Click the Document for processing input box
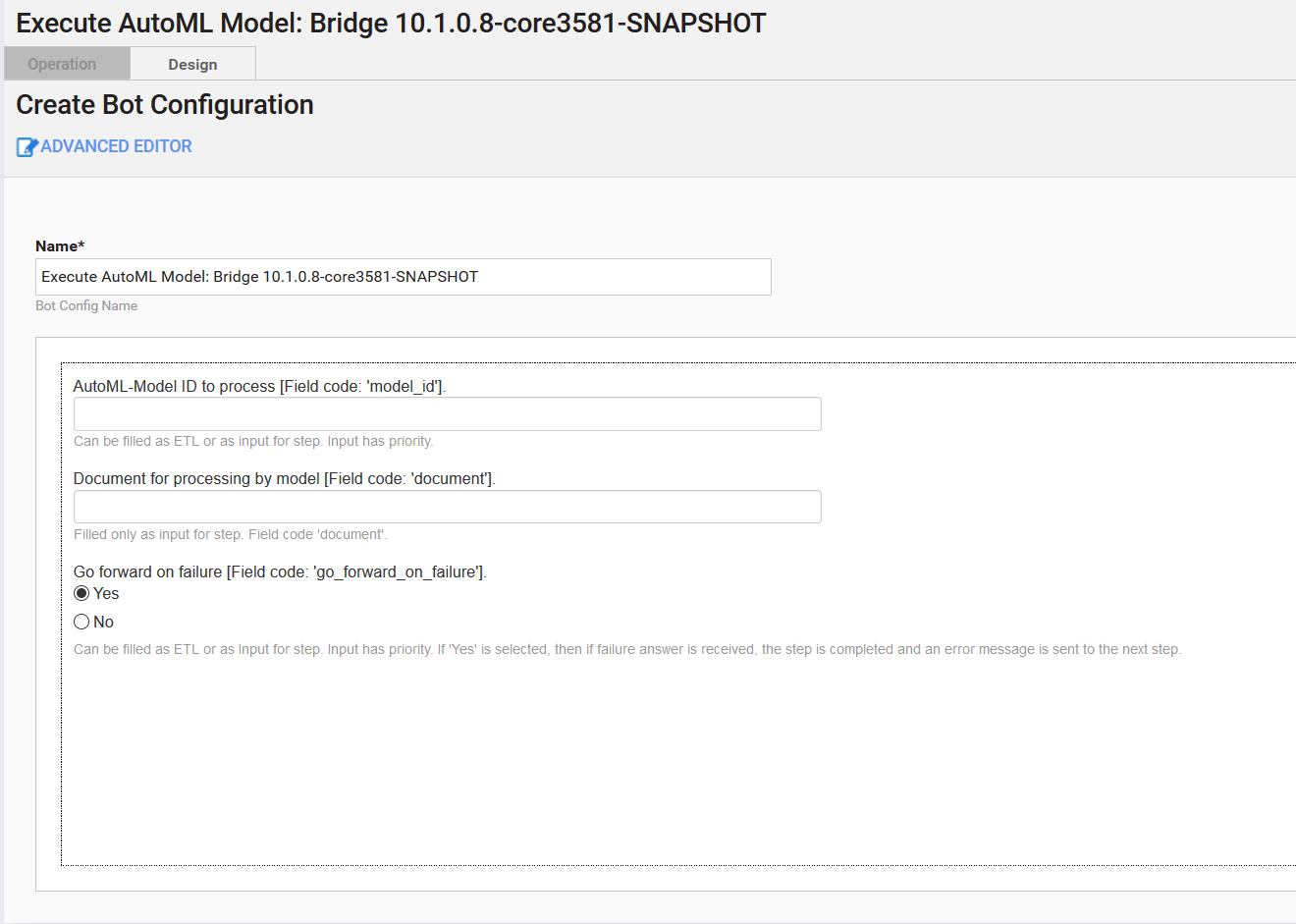 coord(448,507)
